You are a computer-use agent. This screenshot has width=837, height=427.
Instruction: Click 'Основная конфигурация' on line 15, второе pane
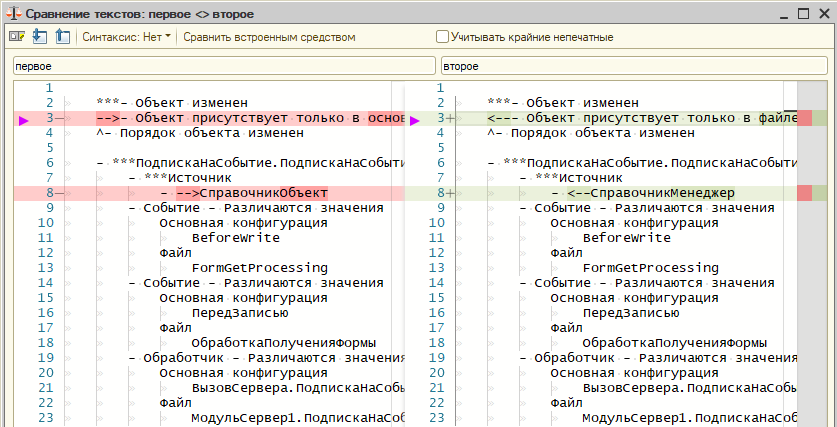point(635,297)
